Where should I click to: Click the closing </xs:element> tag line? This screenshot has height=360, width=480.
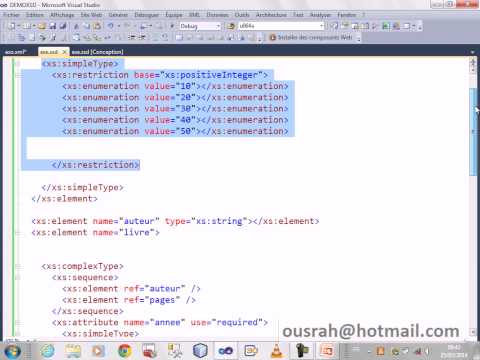click(x=65, y=199)
